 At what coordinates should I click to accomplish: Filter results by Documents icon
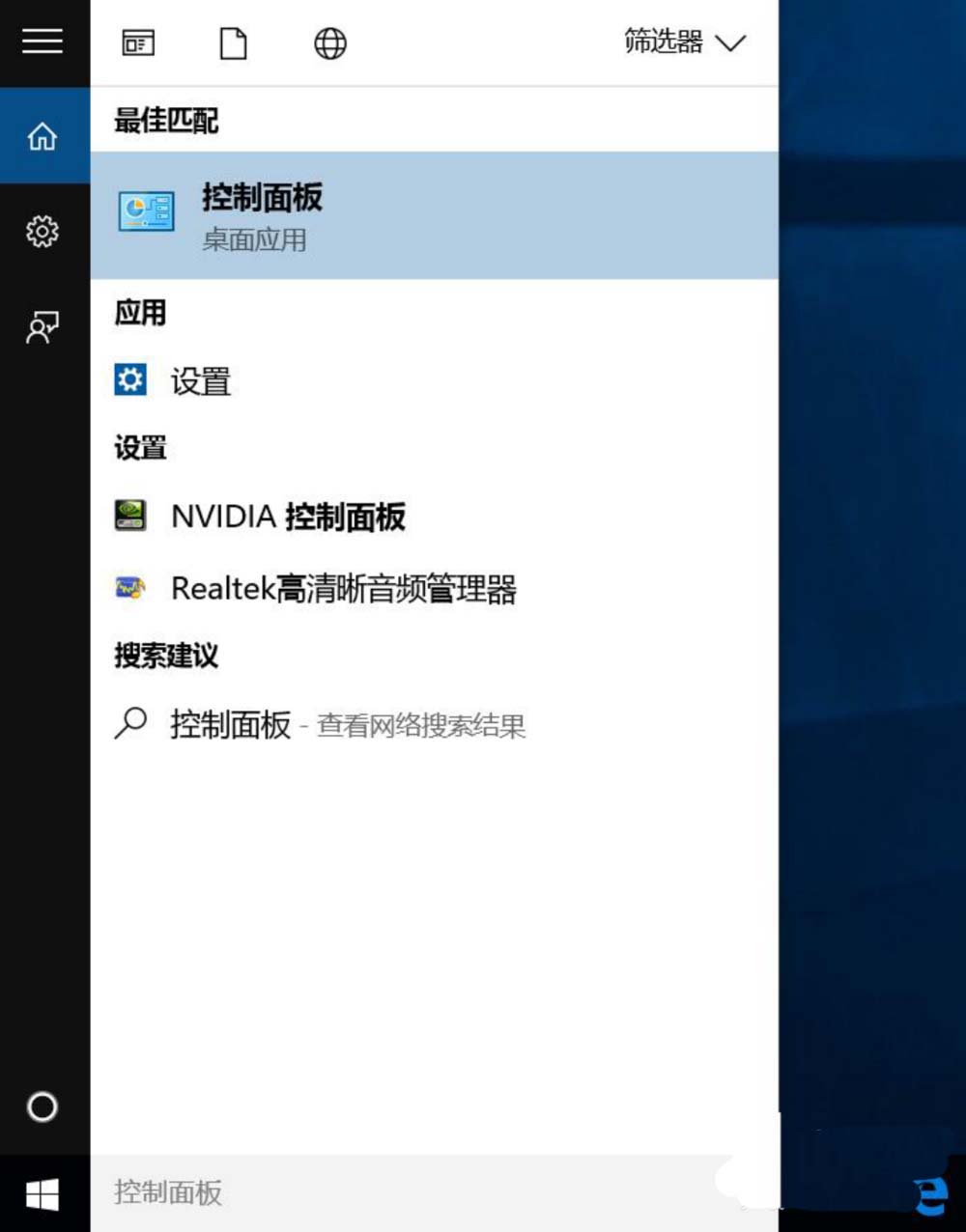234,43
